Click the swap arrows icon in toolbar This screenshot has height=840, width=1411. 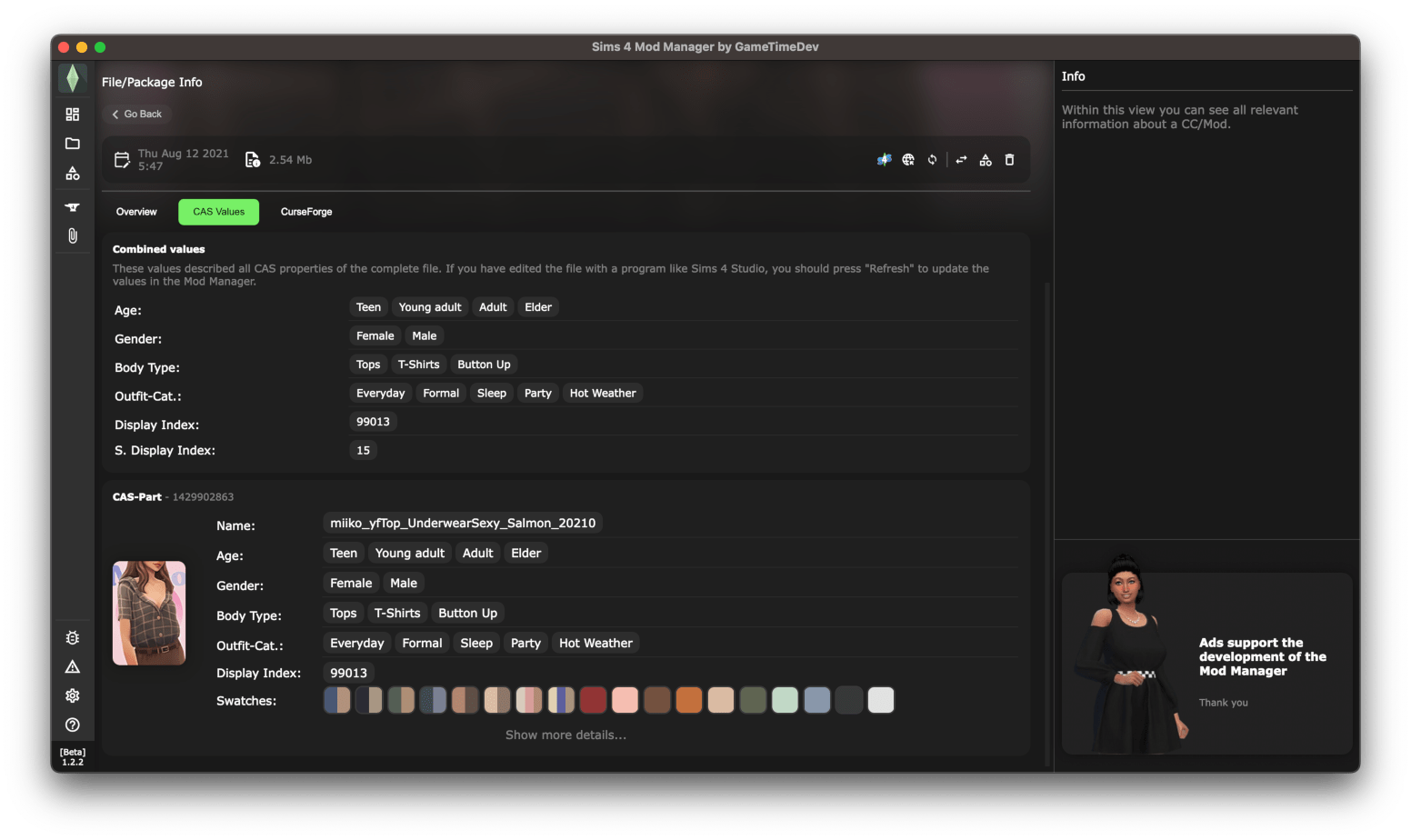pyautogui.click(x=961, y=160)
